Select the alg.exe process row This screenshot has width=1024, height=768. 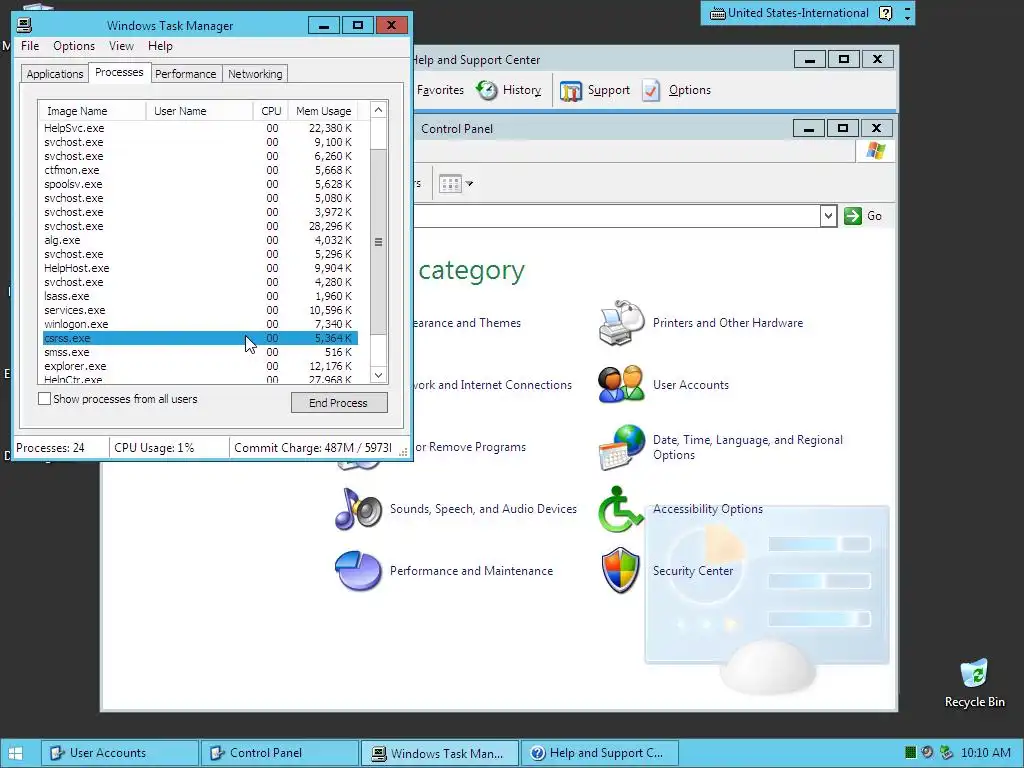coord(200,240)
